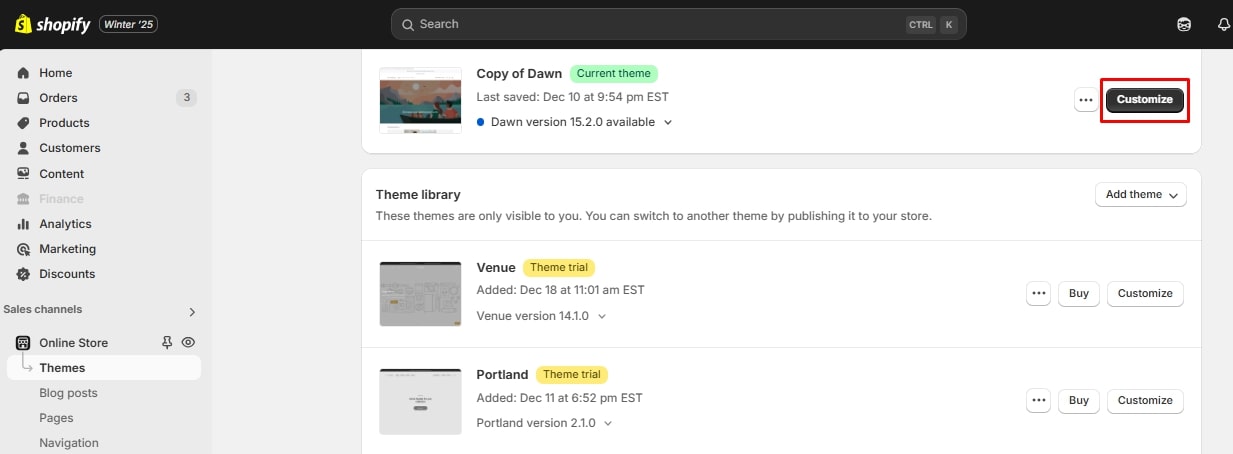Open the notifications bell

click(1224, 24)
